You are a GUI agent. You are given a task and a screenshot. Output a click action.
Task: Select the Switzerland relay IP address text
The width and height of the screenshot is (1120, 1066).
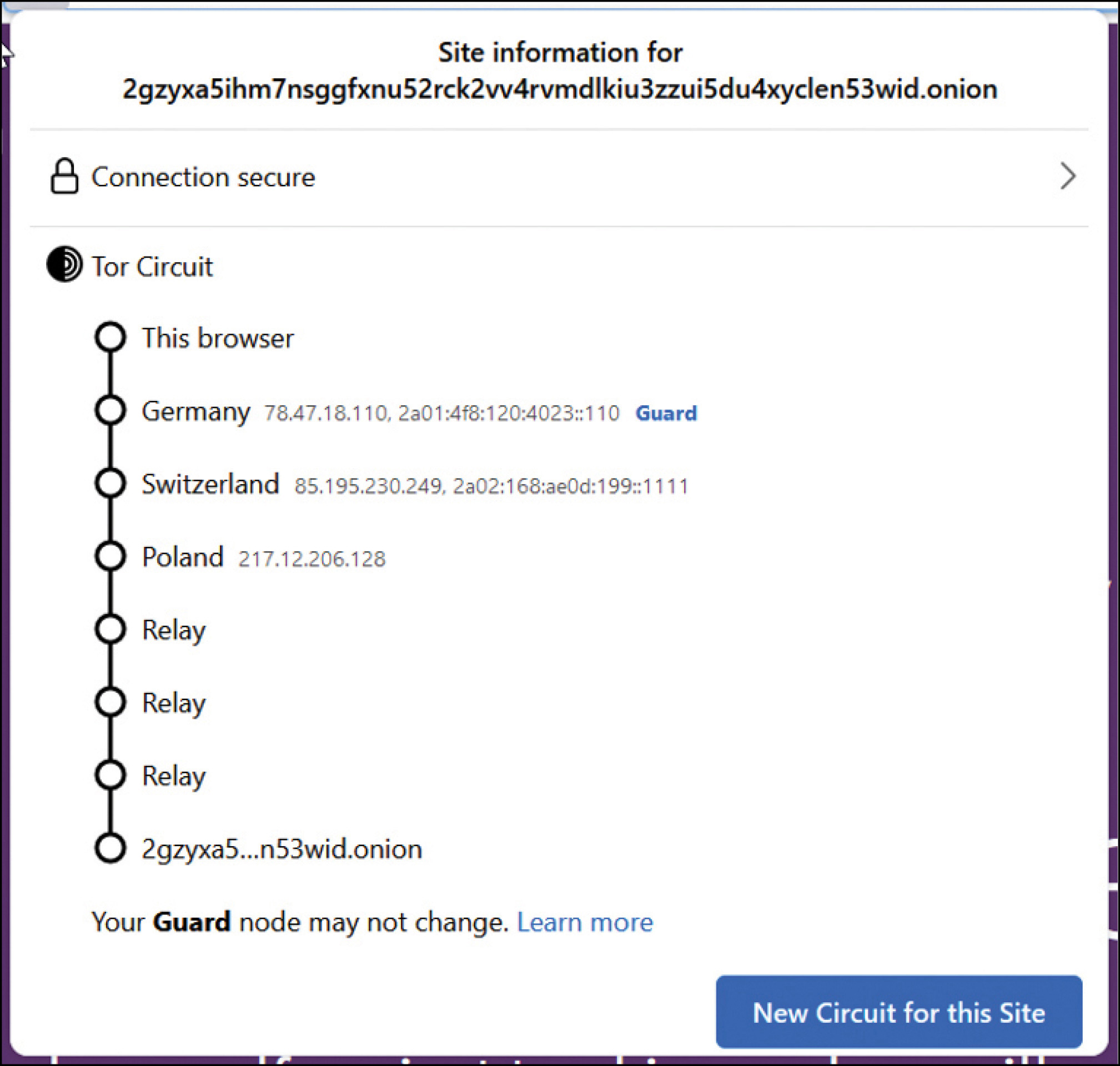(491, 486)
